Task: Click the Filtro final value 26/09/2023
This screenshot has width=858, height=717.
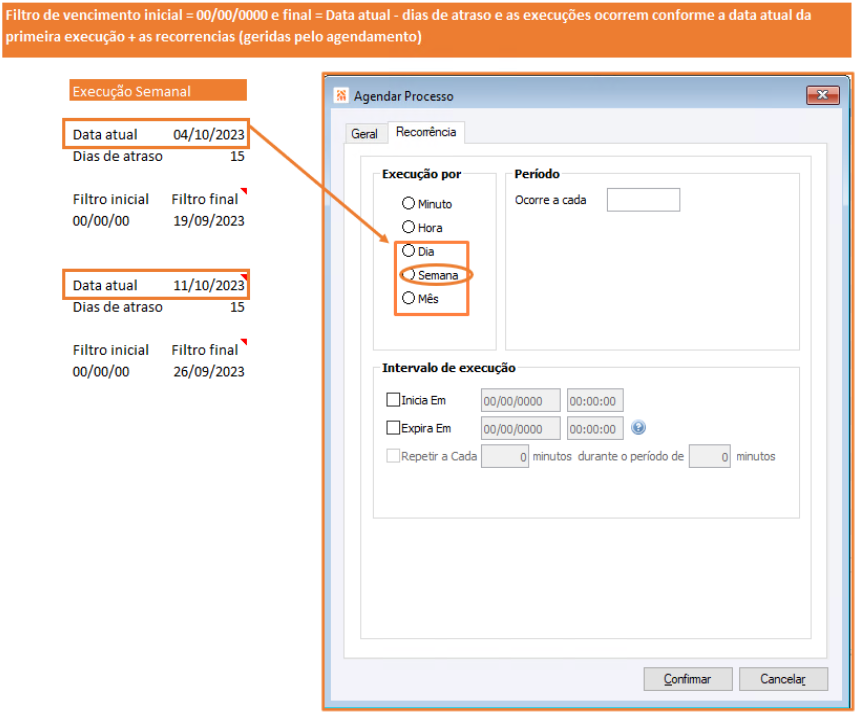Action: (209, 372)
